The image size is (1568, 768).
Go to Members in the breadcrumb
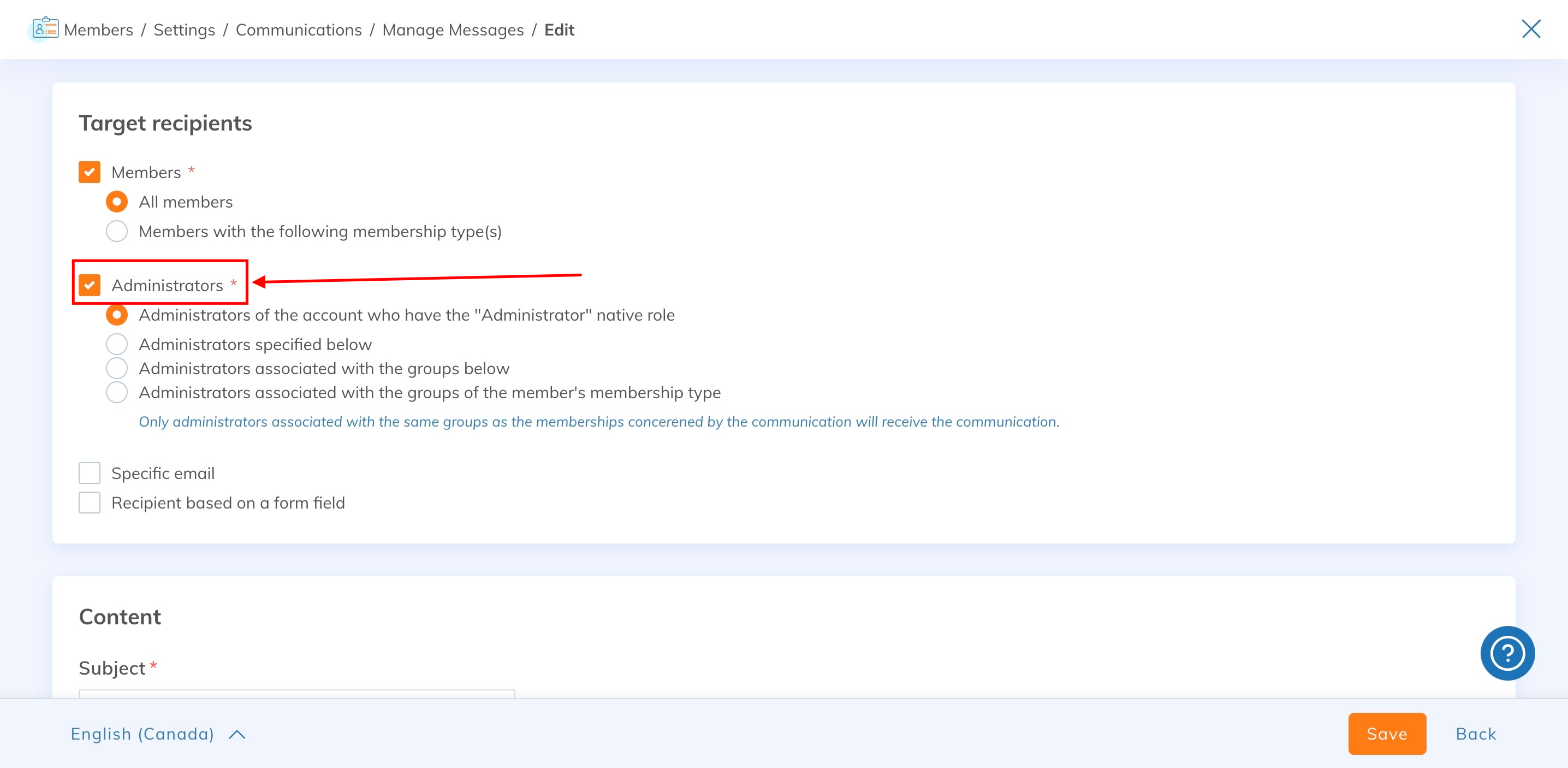[99, 30]
